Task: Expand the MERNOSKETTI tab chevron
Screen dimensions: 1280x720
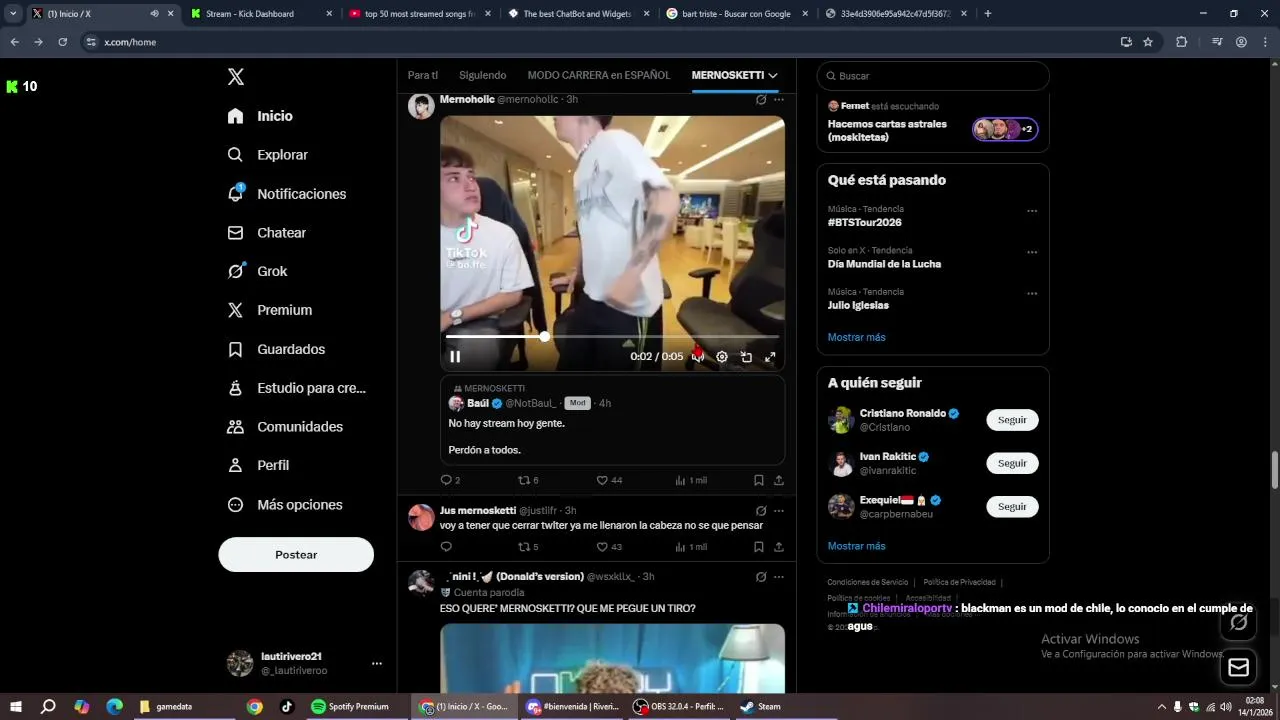Action: pyautogui.click(x=773, y=75)
